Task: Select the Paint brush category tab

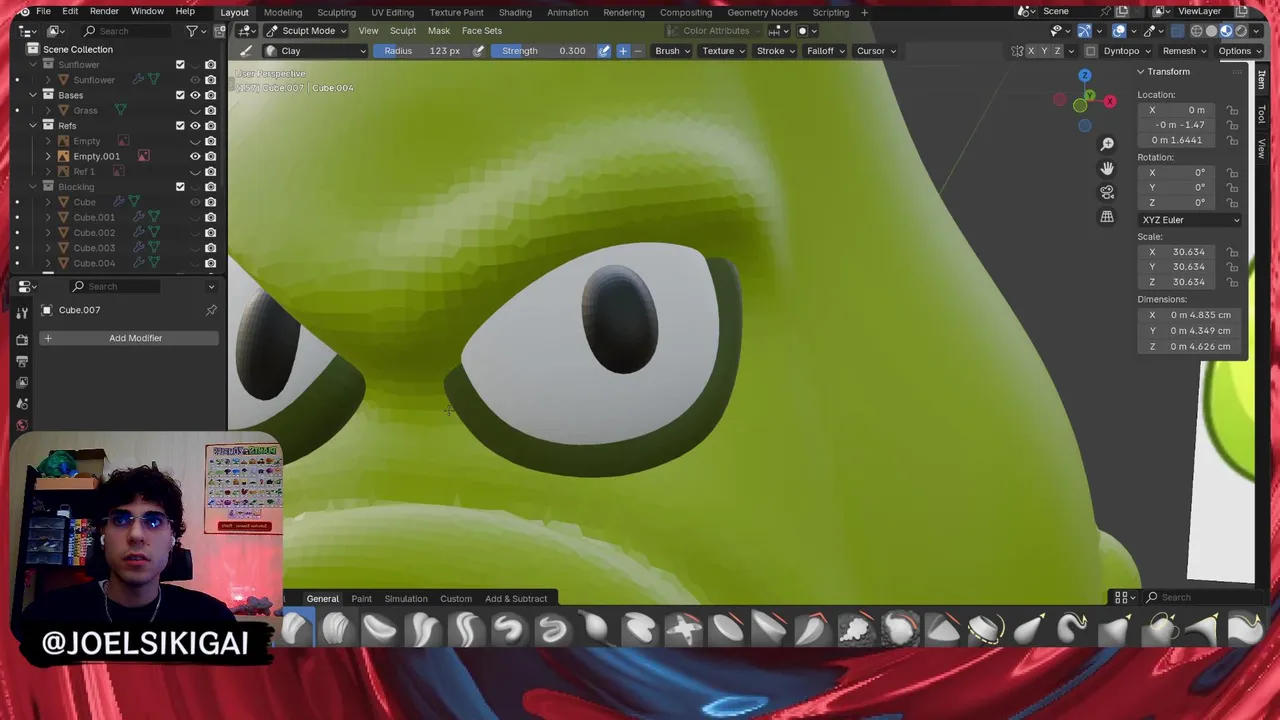Action: click(x=361, y=599)
